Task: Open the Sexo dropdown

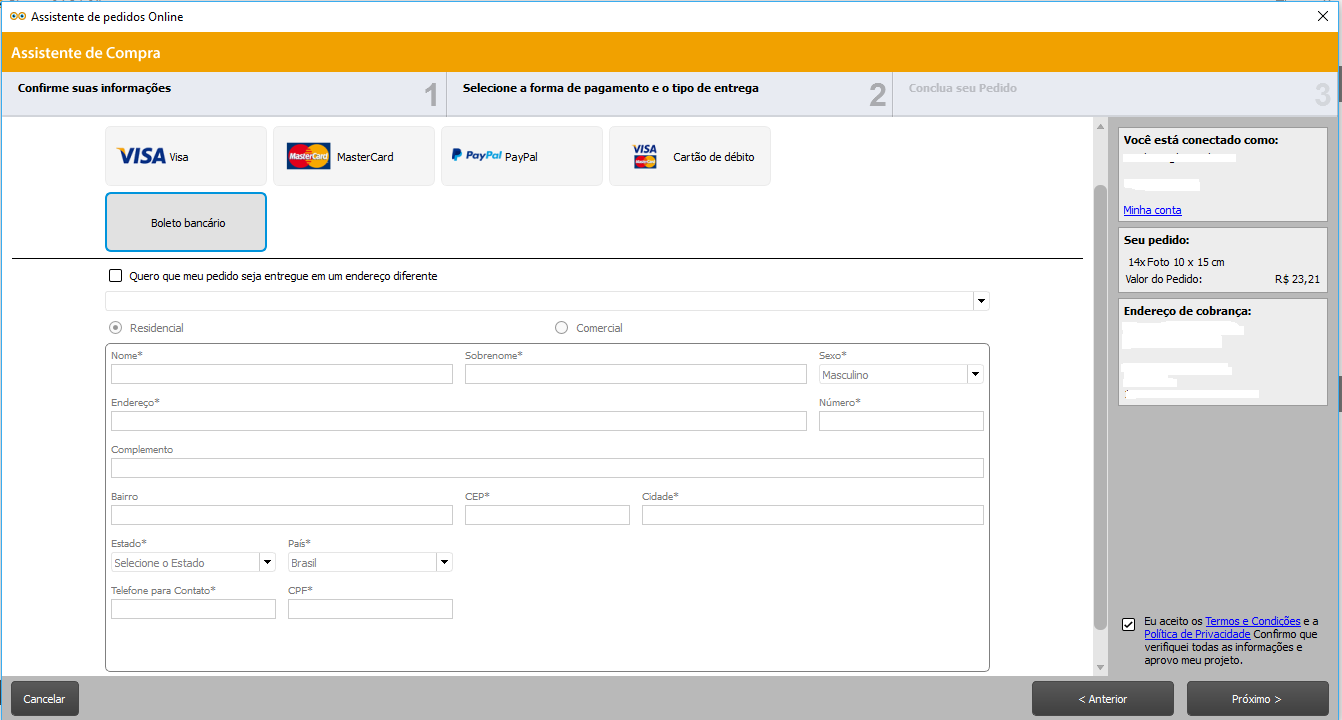Action: coord(975,374)
